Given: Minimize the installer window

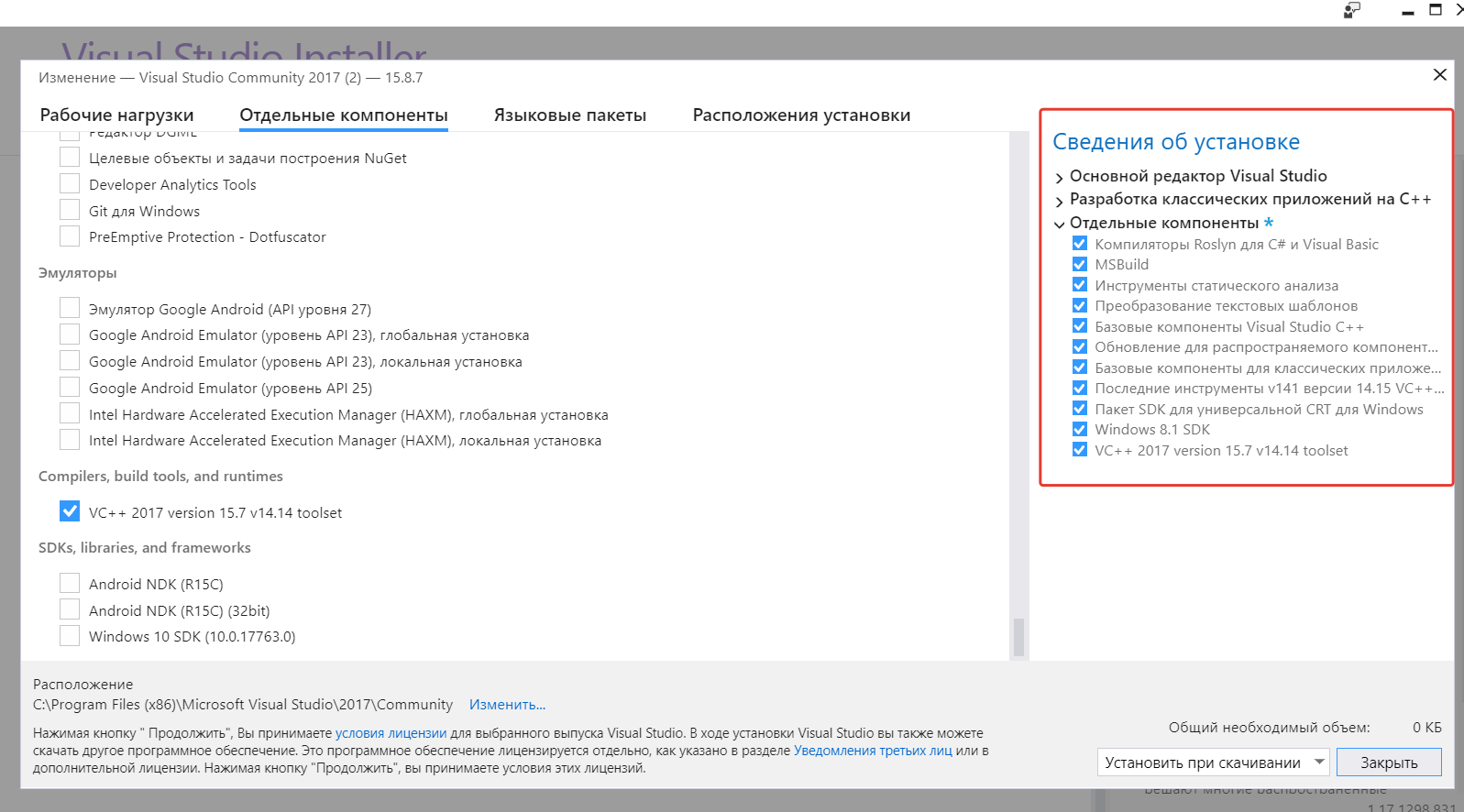Looking at the screenshot, I should click(x=1408, y=11).
